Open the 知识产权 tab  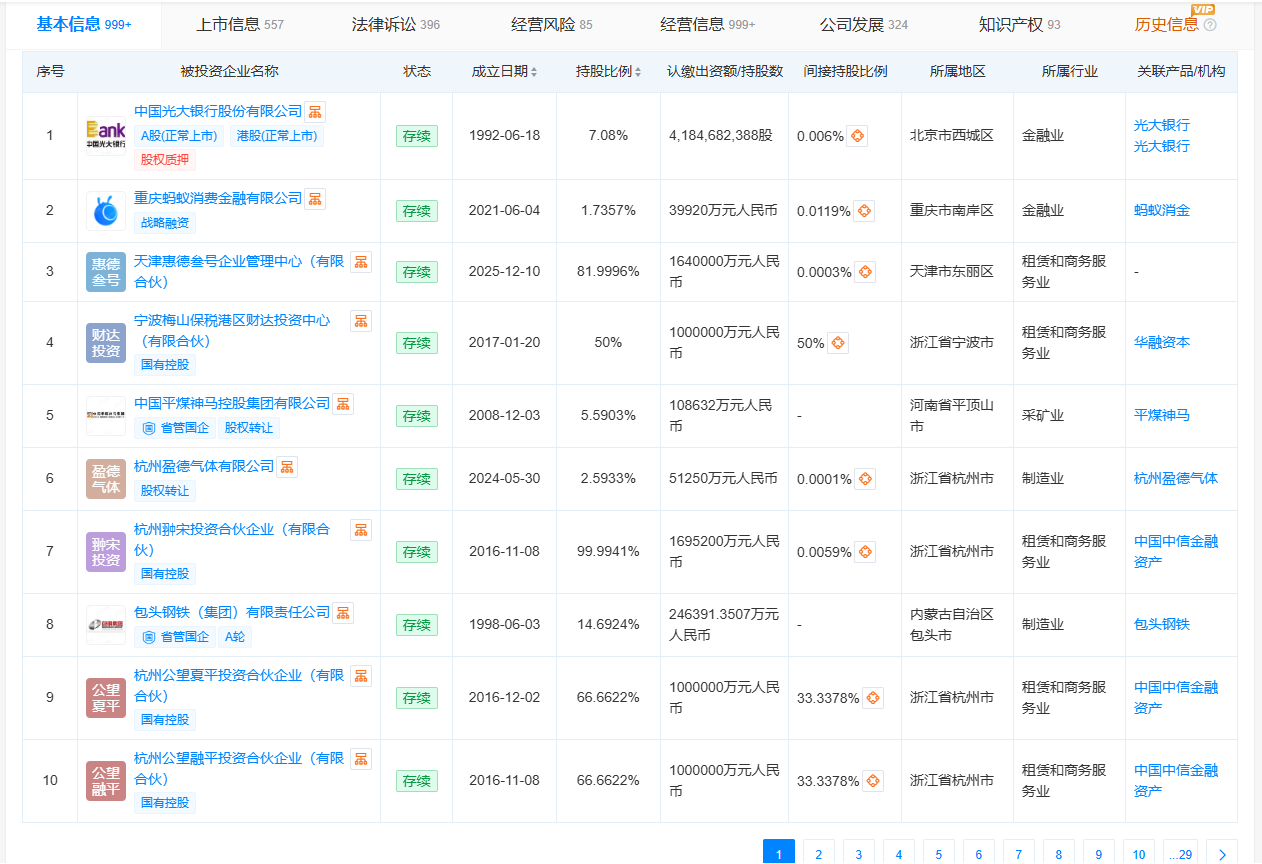coord(1020,24)
